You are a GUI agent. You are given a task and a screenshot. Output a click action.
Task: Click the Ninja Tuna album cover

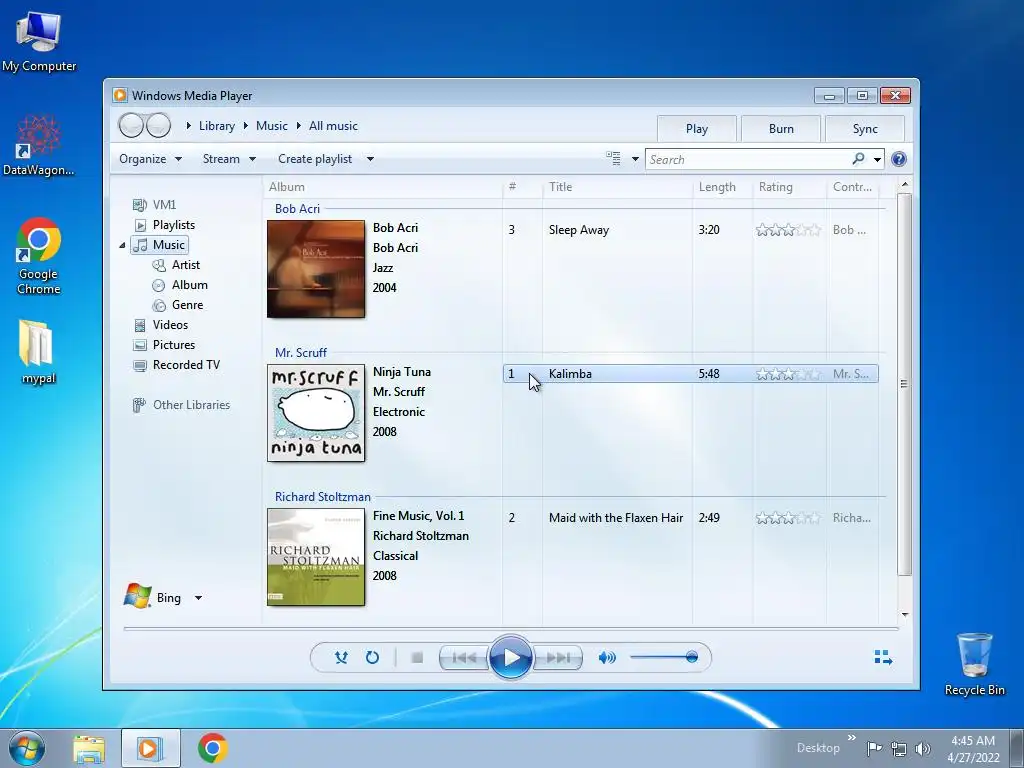tap(316, 413)
